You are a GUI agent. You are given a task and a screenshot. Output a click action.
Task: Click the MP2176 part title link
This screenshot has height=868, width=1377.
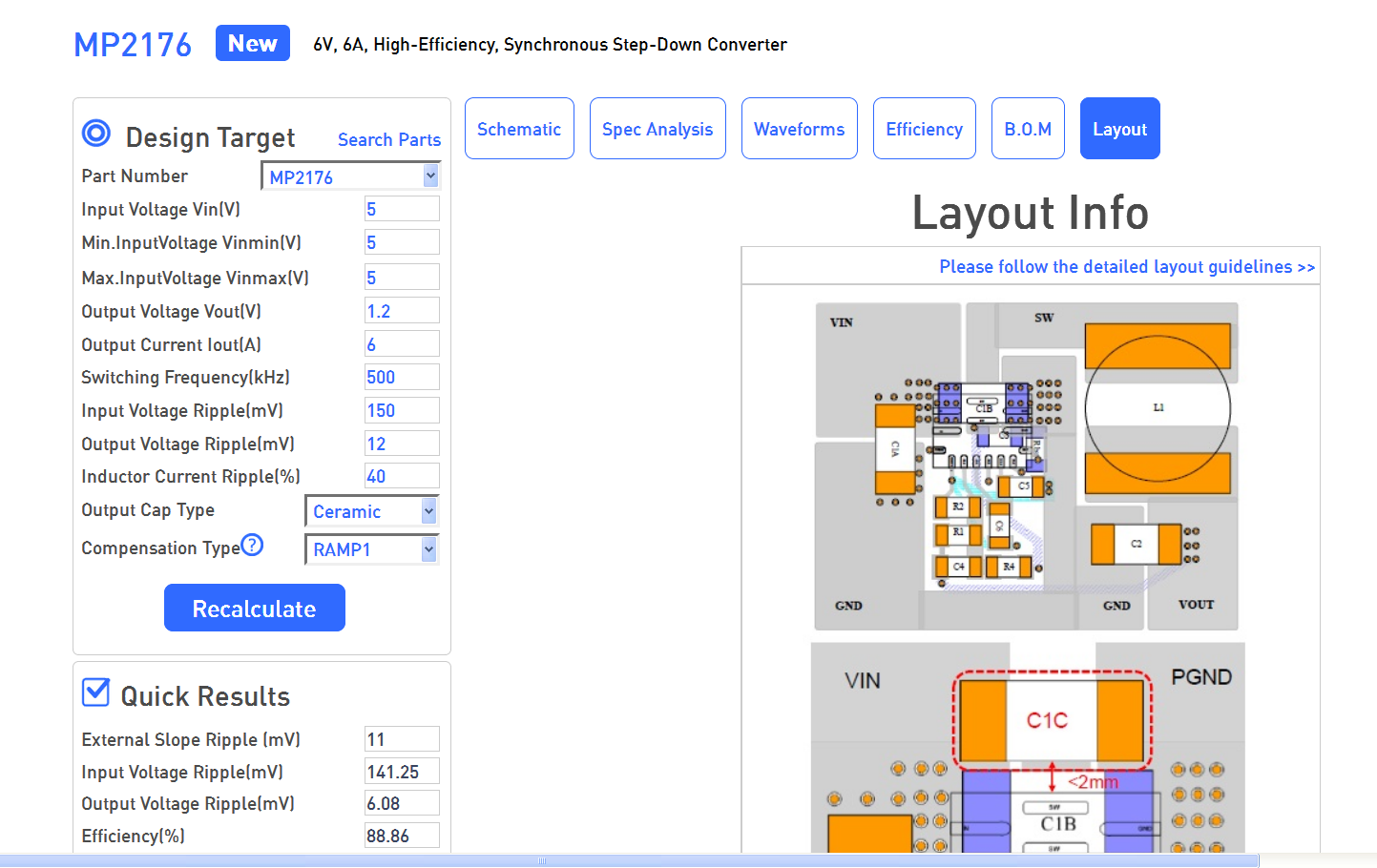pyautogui.click(x=133, y=45)
